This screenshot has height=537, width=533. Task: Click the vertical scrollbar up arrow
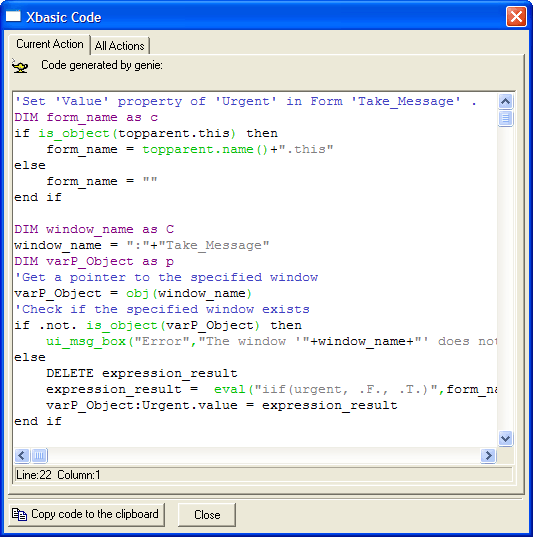(x=505, y=102)
